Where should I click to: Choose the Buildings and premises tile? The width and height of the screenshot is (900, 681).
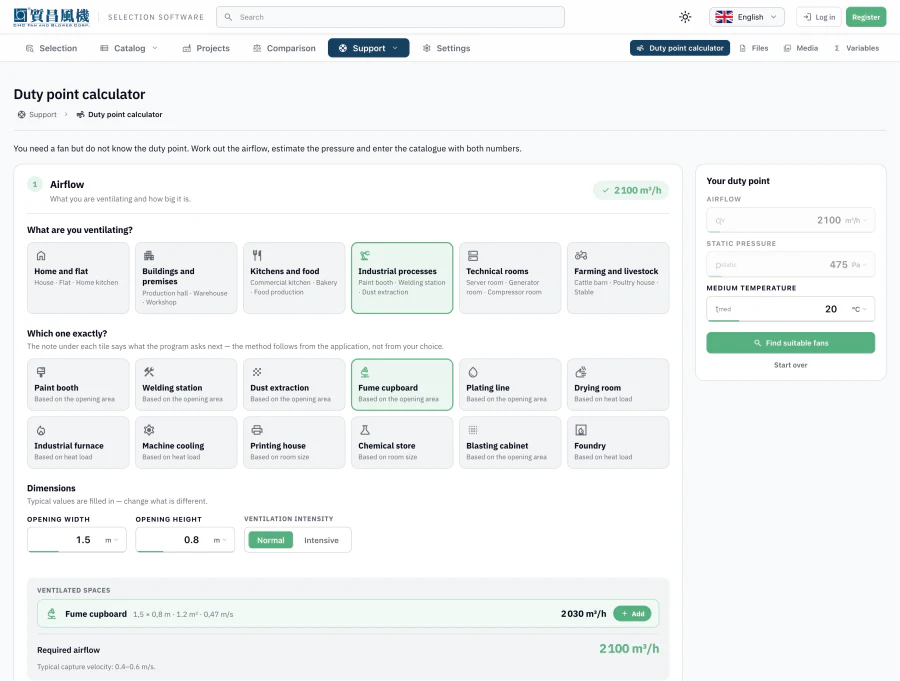(186, 278)
